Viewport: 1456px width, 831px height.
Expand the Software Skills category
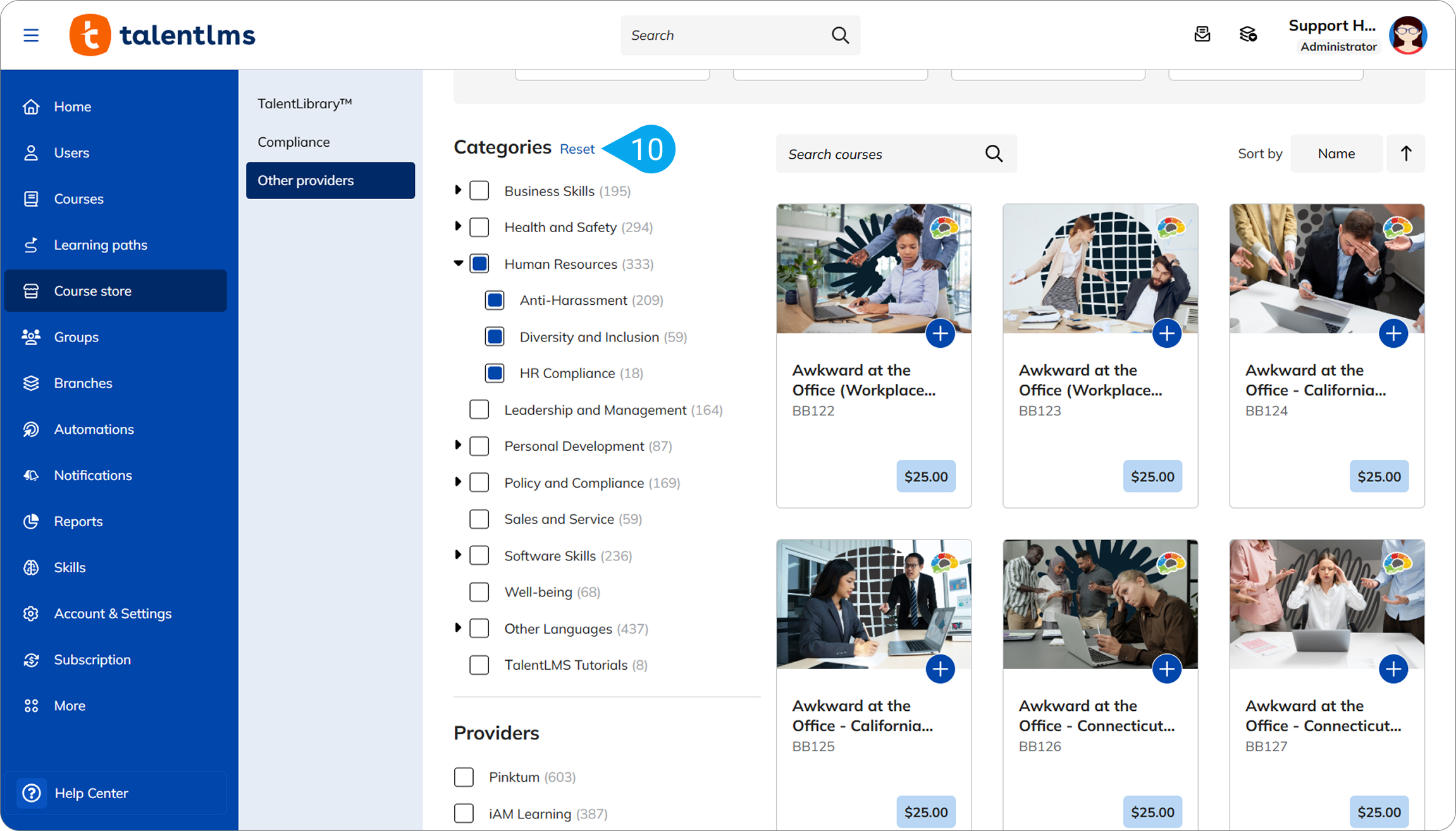coord(458,555)
